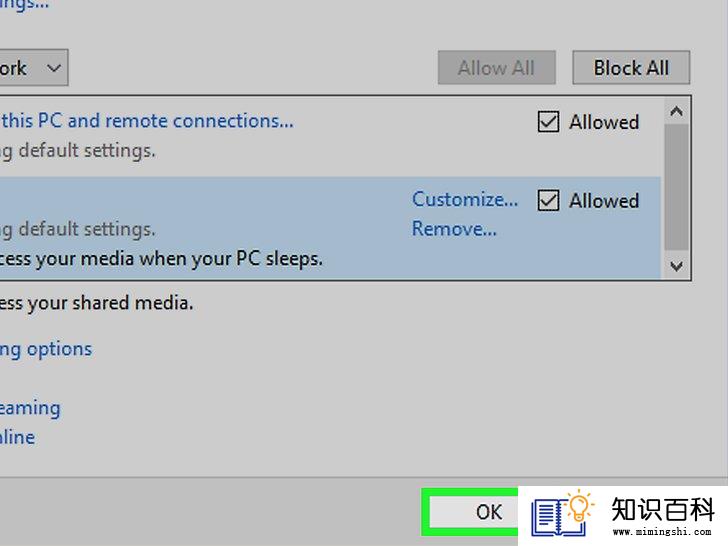Click the device list scrollbar thumb
The image size is (728, 546).
(x=676, y=187)
